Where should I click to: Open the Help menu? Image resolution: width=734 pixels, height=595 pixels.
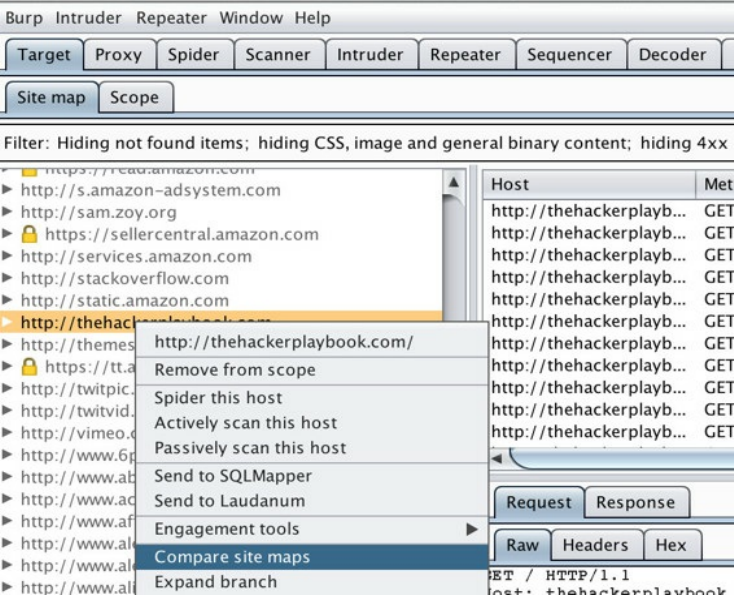point(313,18)
